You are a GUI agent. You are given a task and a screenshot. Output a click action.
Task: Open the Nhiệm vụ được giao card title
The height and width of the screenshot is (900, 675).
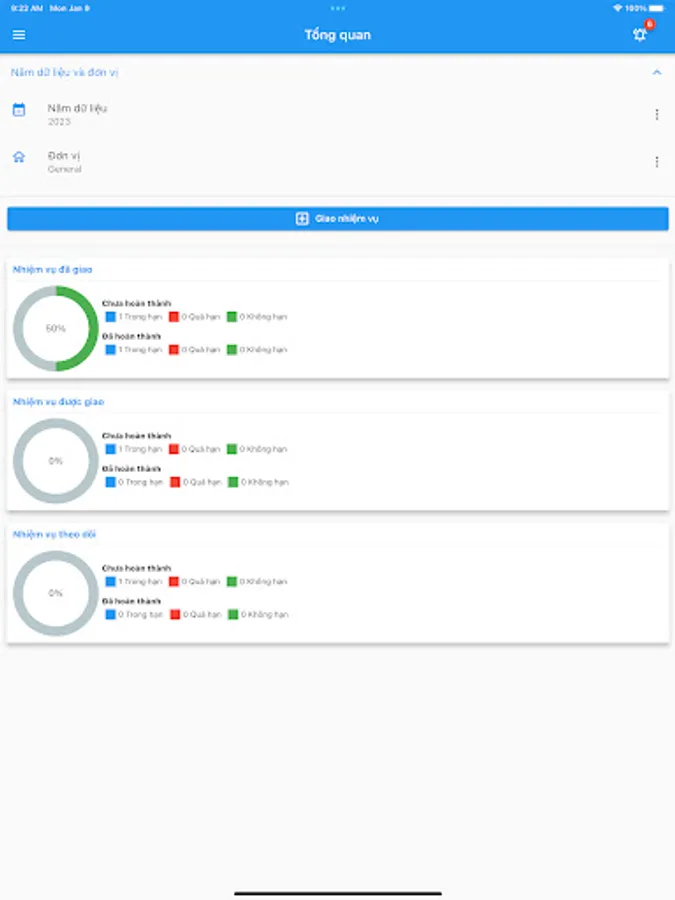tap(59, 402)
